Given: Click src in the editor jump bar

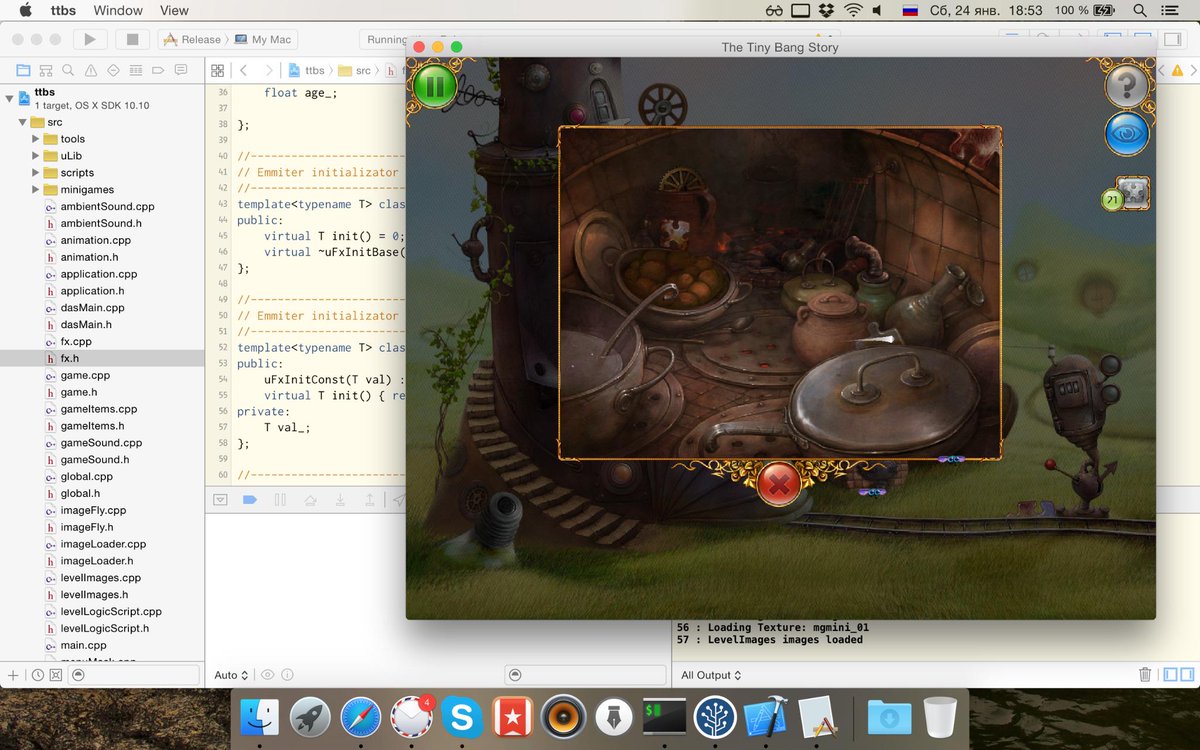Looking at the screenshot, I should click(x=355, y=71).
